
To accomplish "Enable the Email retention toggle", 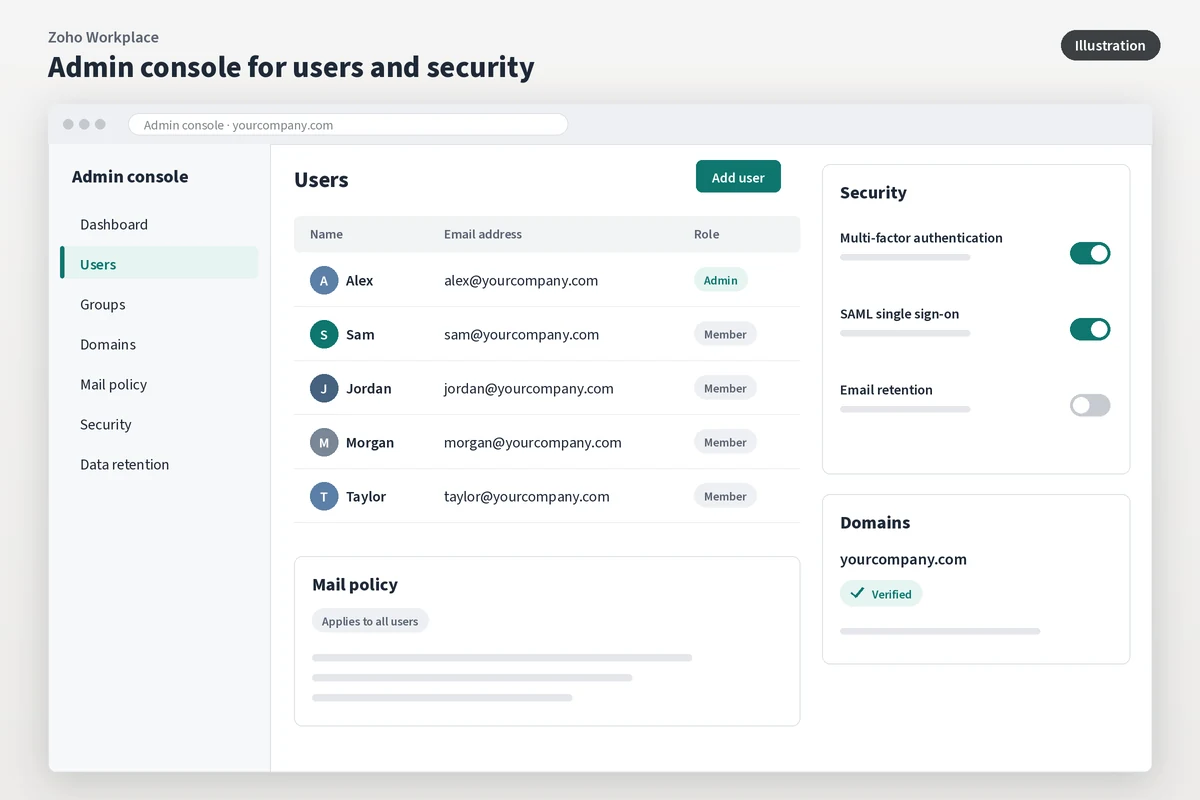I will [x=1090, y=405].
